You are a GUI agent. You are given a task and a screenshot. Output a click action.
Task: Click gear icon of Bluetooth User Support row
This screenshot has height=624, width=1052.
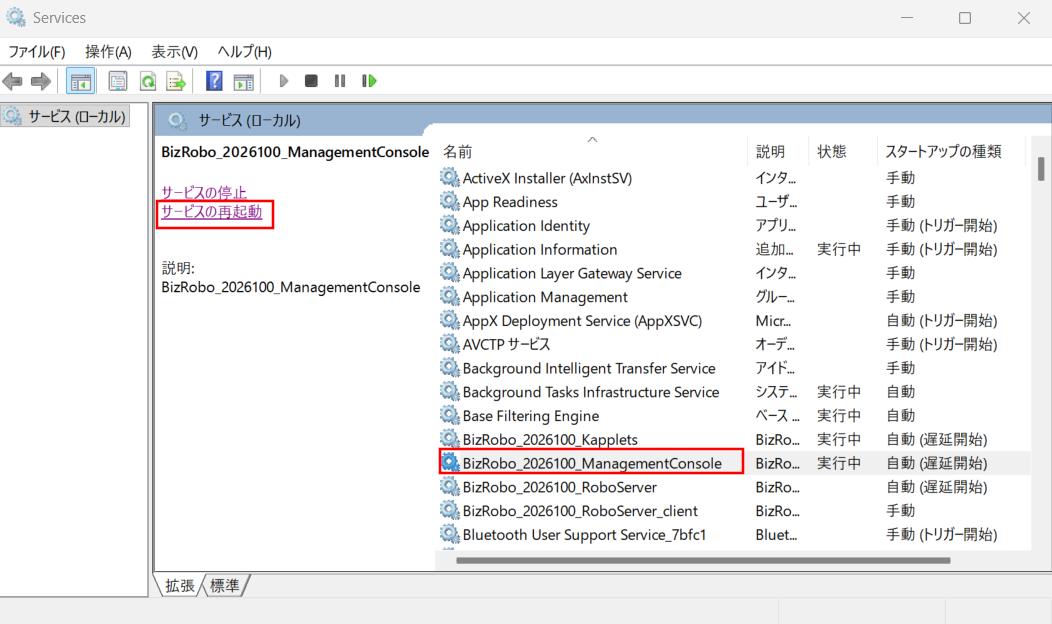449,535
